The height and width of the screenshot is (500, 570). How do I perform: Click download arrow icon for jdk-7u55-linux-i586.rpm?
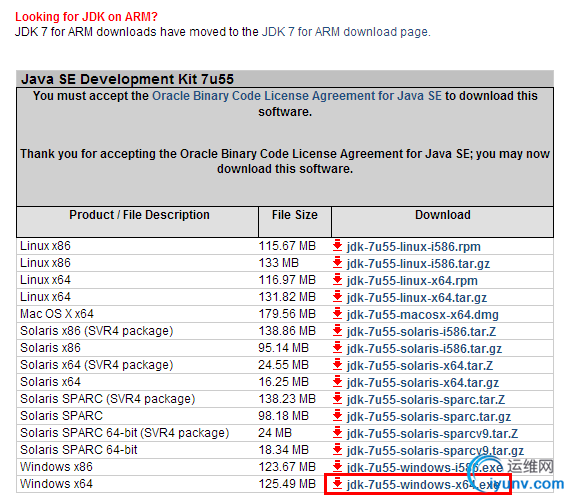point(337,246)
